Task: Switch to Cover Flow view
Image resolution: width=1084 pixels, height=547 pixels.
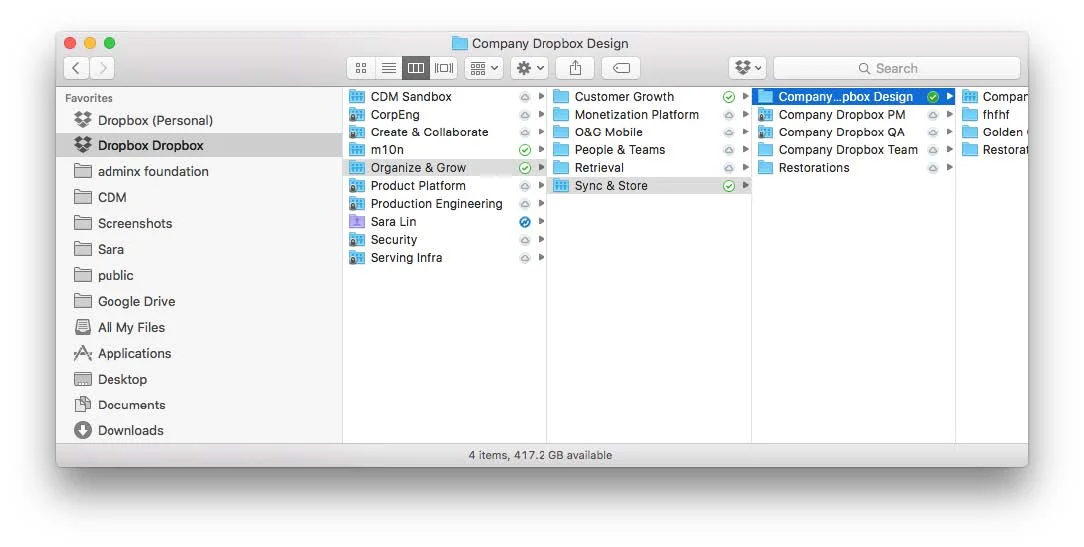Action: coord(444,68)
